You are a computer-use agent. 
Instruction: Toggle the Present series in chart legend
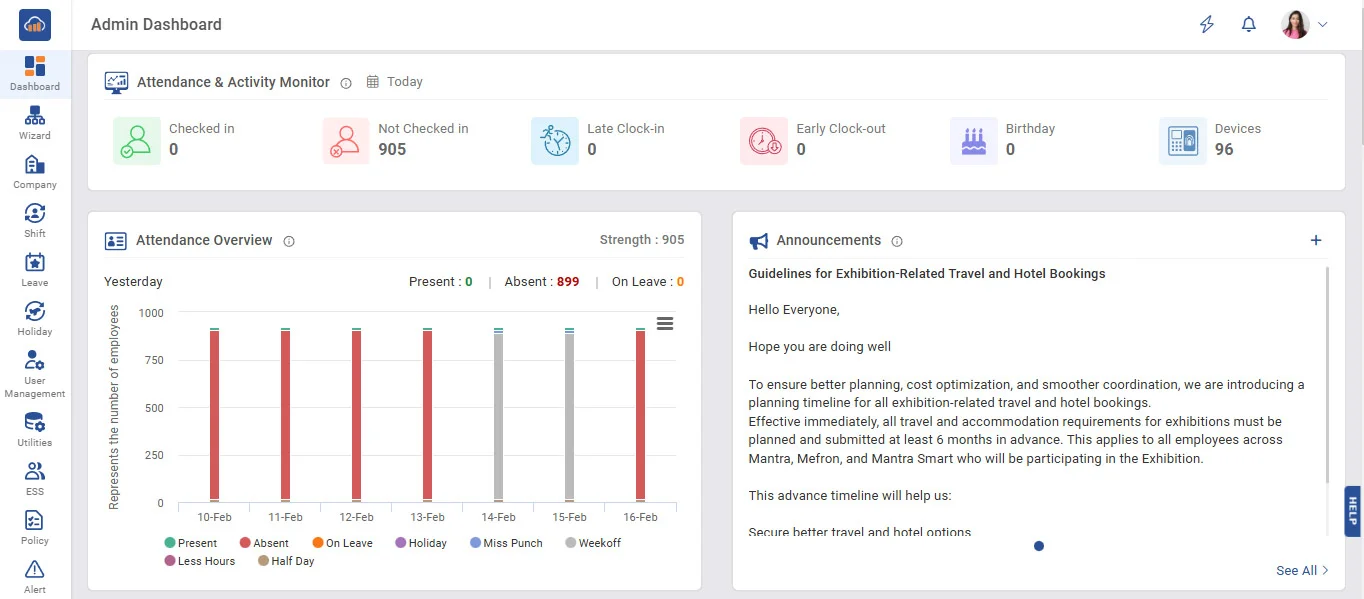pos(189,543)
